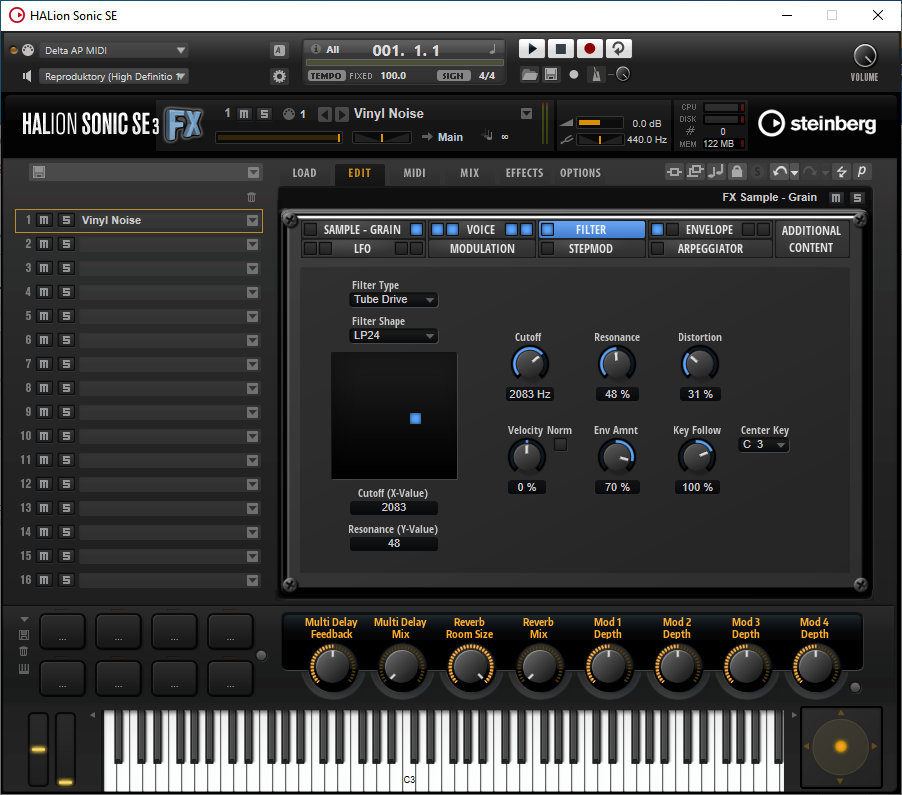Enable the Velocity Norm checkbox
The image size is (902, 795).
point(560,445)
